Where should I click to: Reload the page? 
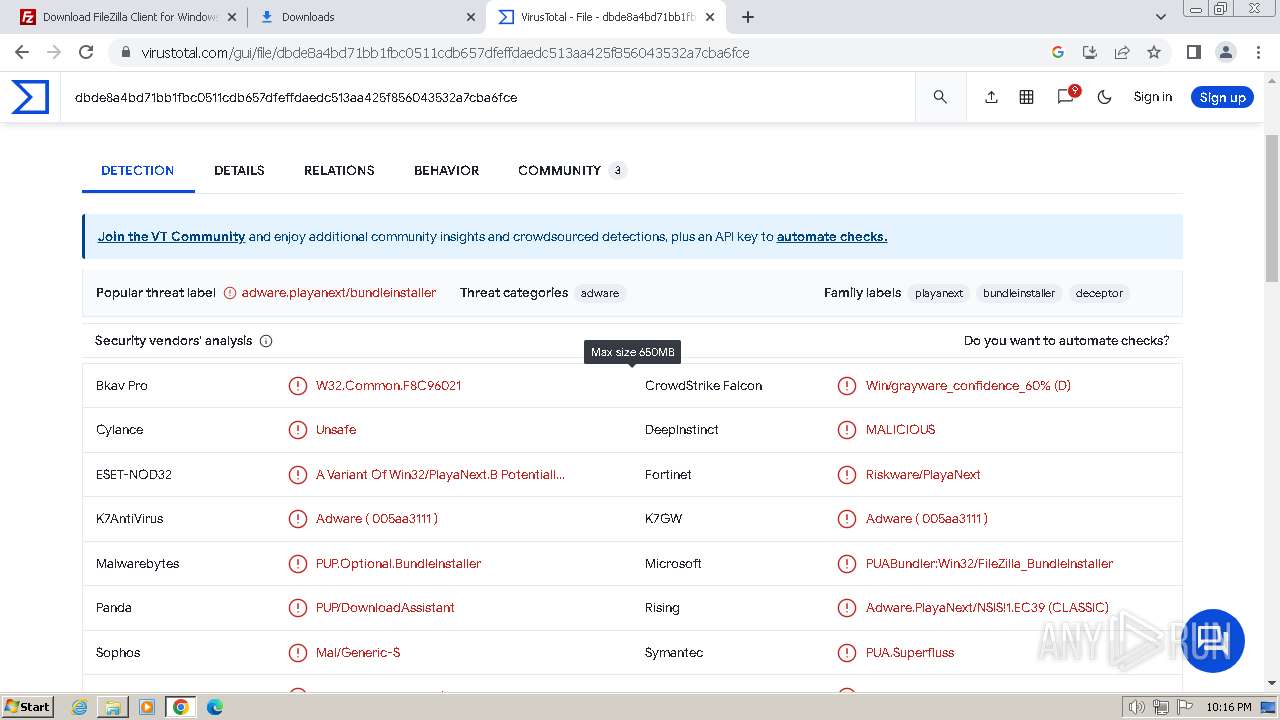click(x=86, y=52)
